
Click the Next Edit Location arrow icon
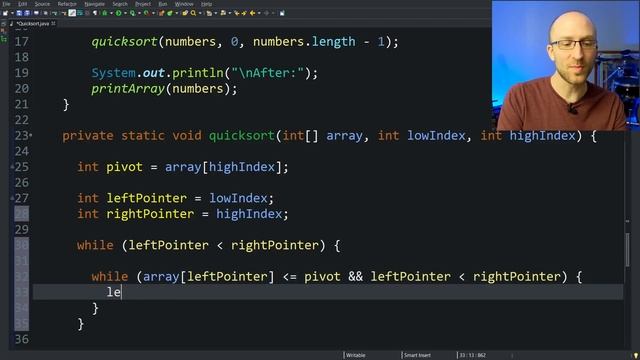click(244, 13)
